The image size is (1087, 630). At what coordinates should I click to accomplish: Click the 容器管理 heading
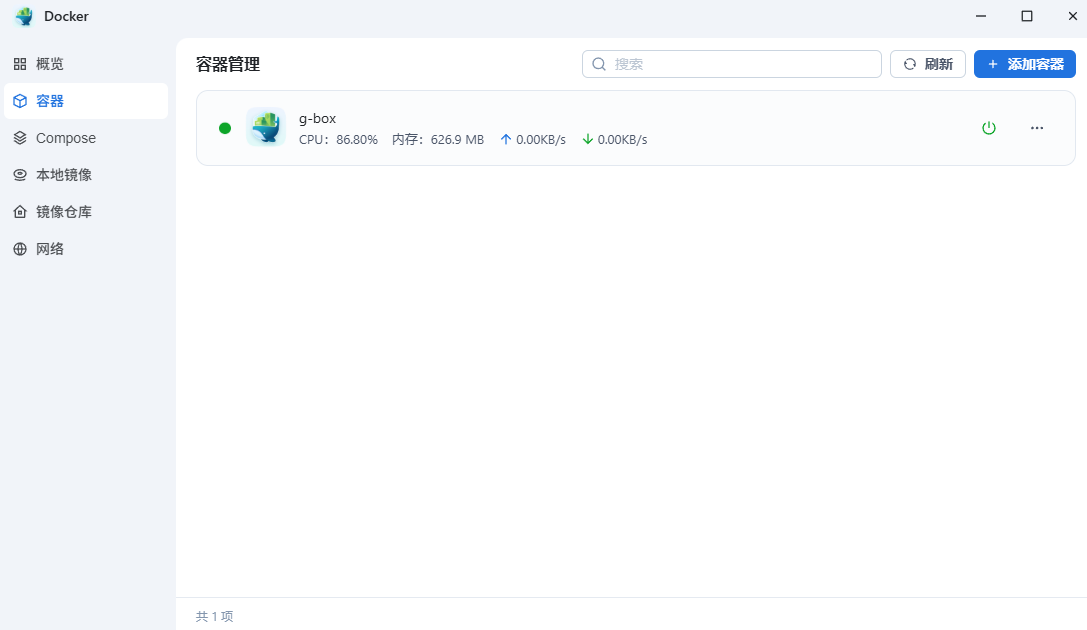tap(228, 64)
